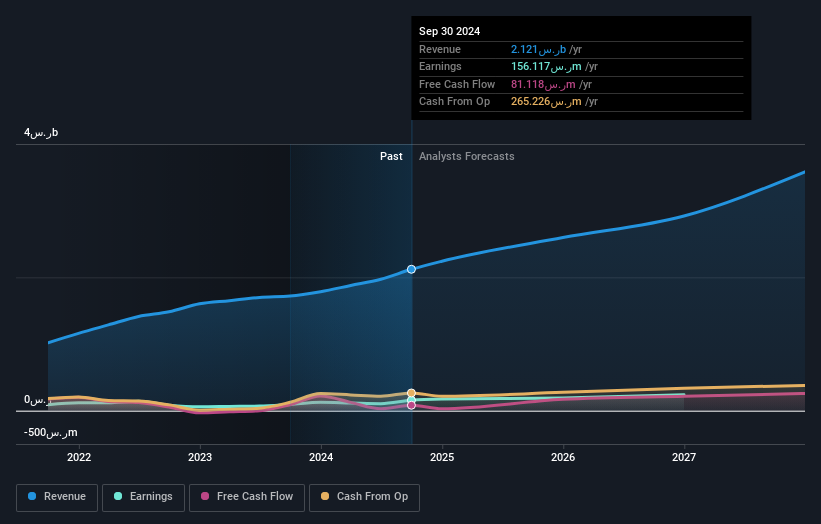Click the teal Earnings data point marker
The height and width of the screenshot is (524, 821).
(412, 400)
